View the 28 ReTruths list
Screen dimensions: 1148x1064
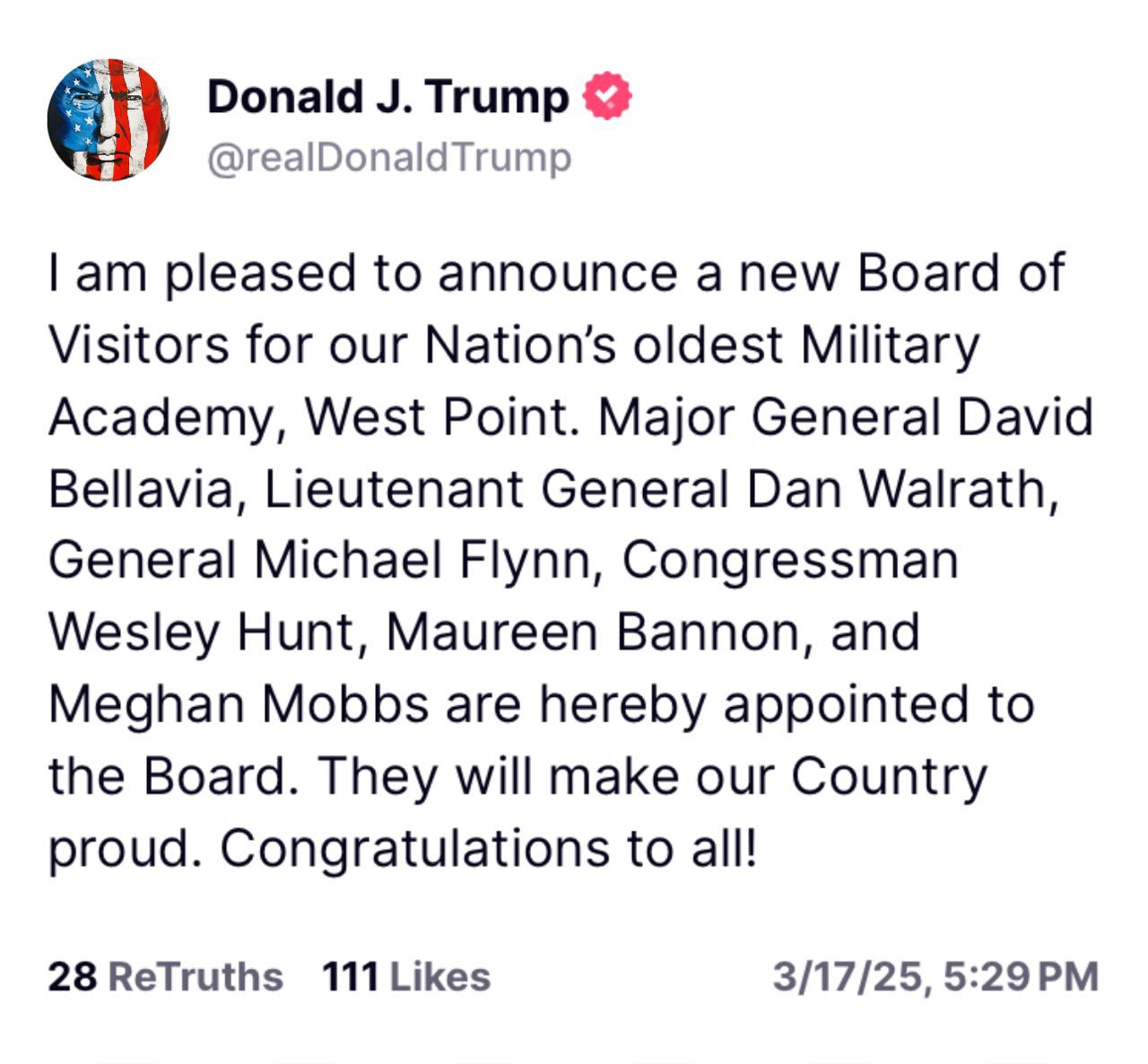click(165, 976)
